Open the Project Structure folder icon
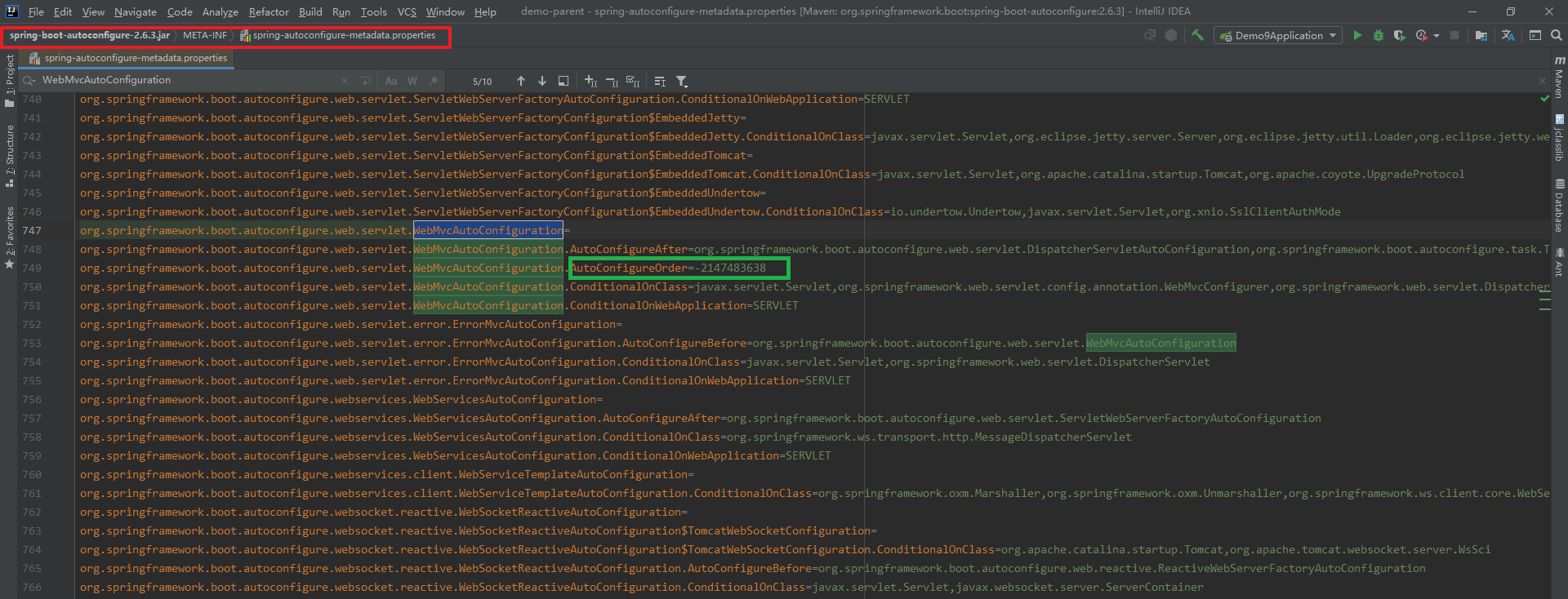The height and width of the screenshot is (599, 1568). pos(1481,35)
